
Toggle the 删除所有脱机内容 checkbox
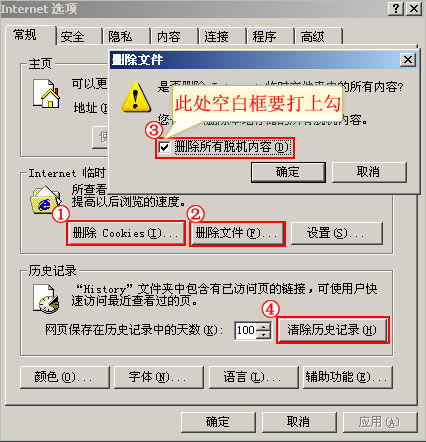tap(165, 147)
